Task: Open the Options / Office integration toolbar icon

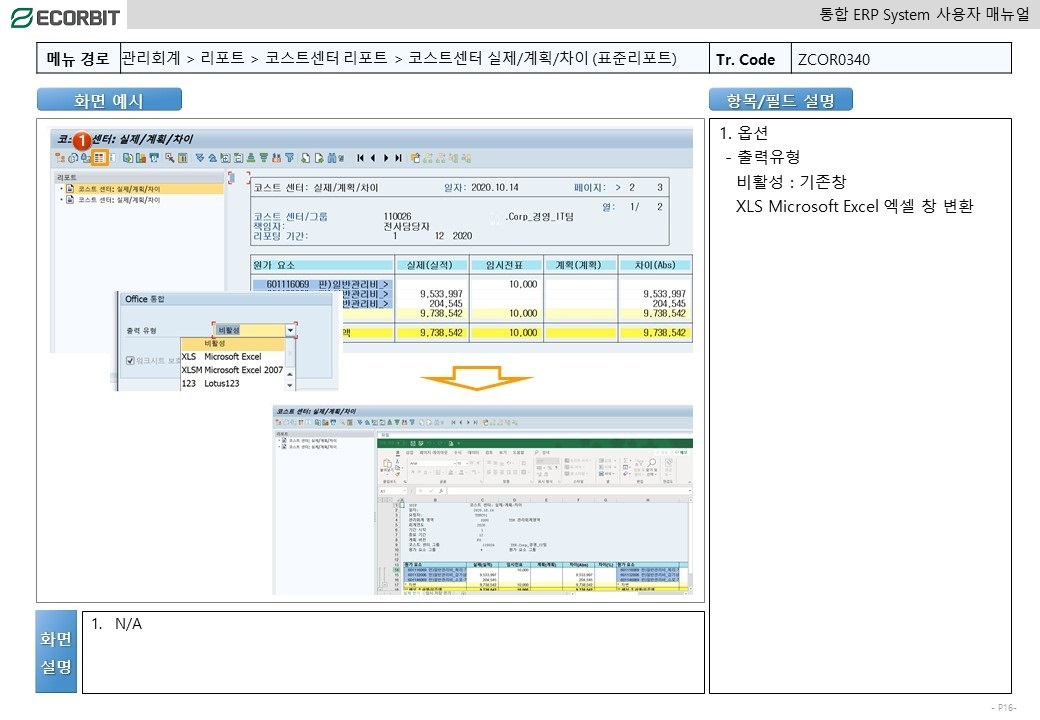Action: (x=99, y=158)
